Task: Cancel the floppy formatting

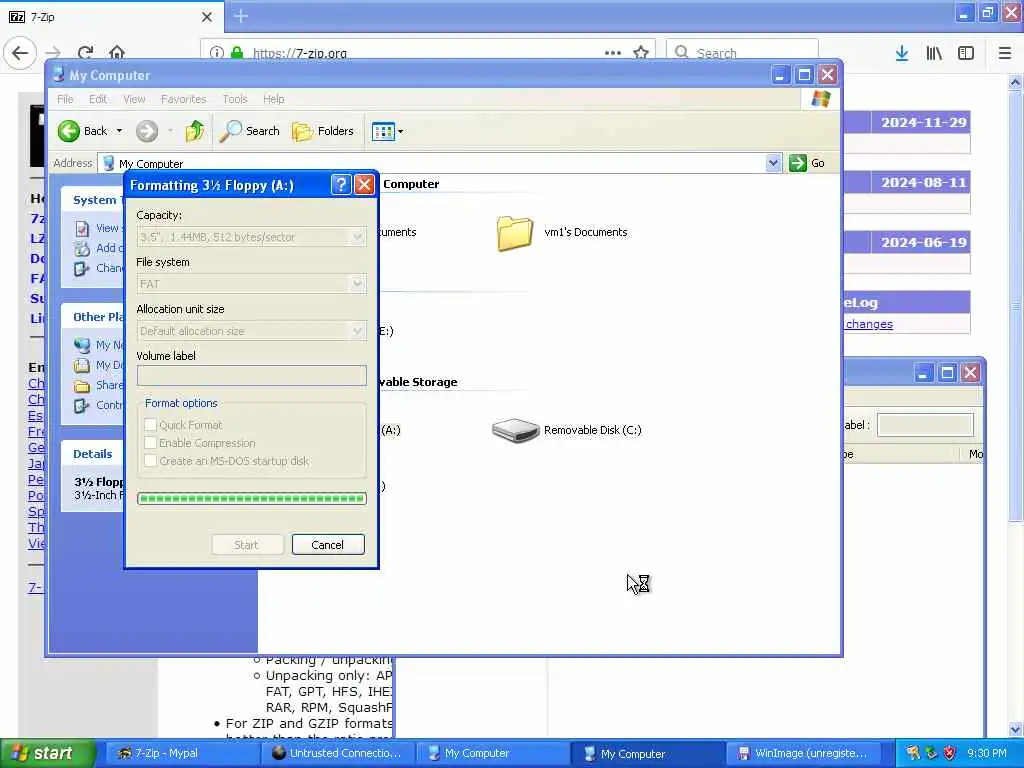Action: [x=328, y=545]
